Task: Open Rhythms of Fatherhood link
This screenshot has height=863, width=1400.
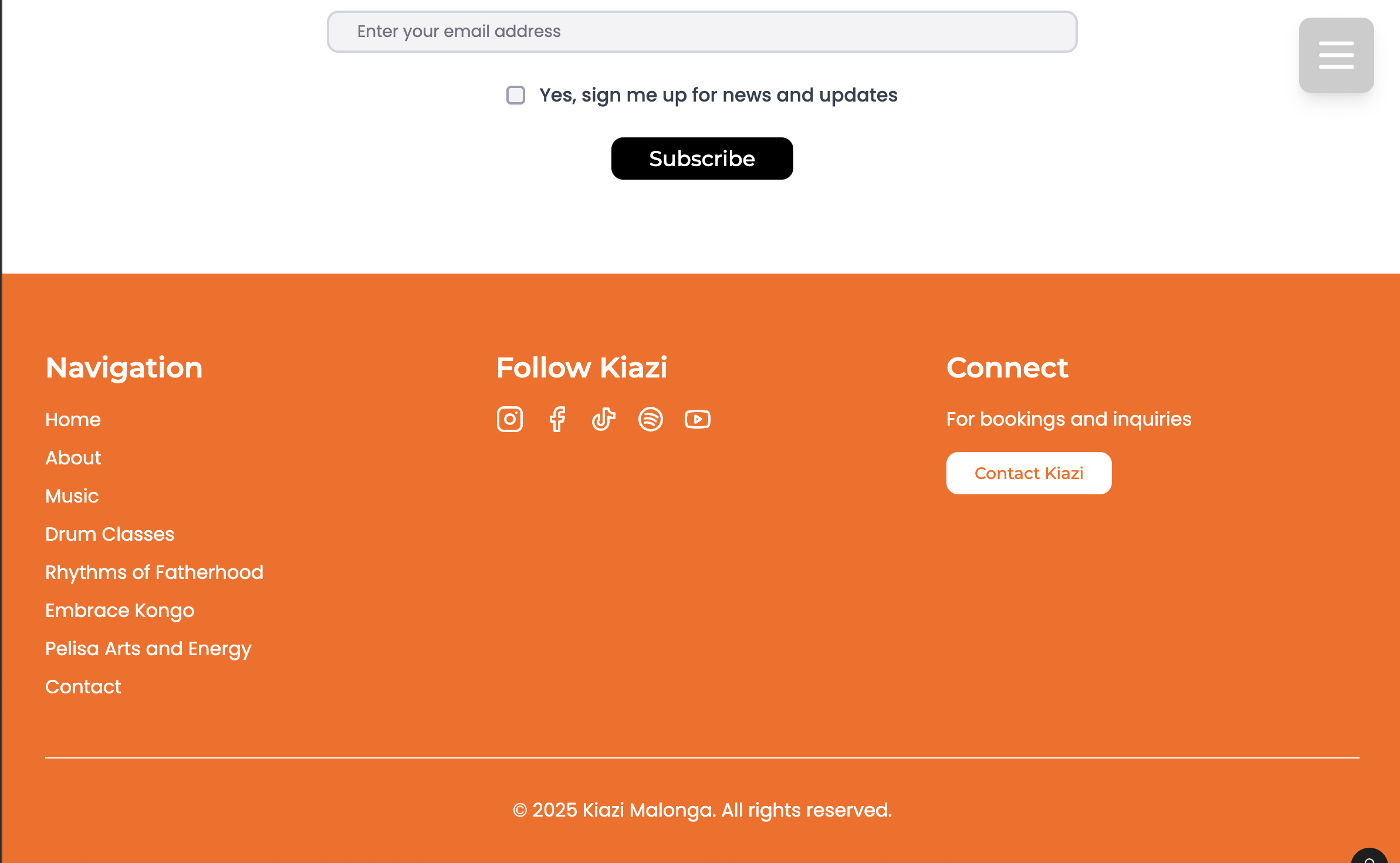Action: [x=154, y=572]
